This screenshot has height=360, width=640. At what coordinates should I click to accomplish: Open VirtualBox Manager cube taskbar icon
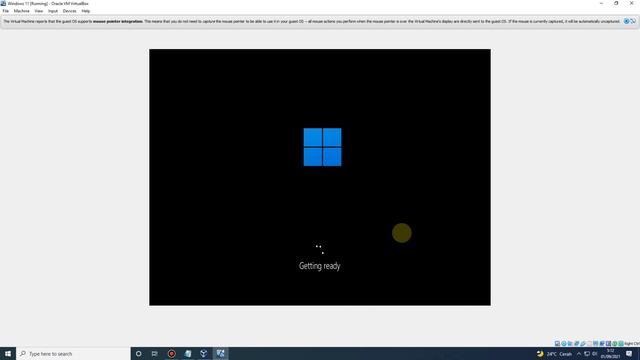click(204, 353)
